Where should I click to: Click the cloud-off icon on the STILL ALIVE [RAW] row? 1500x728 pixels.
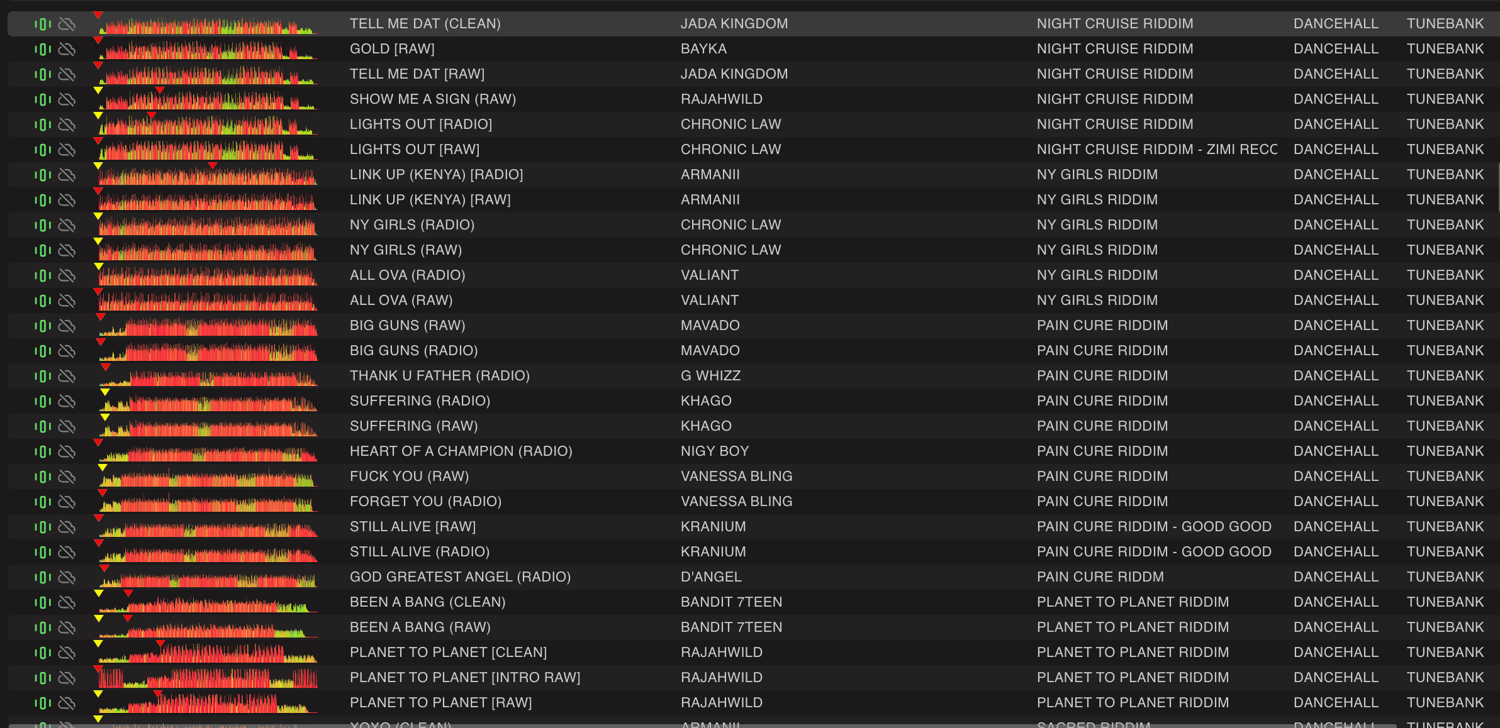67,527
